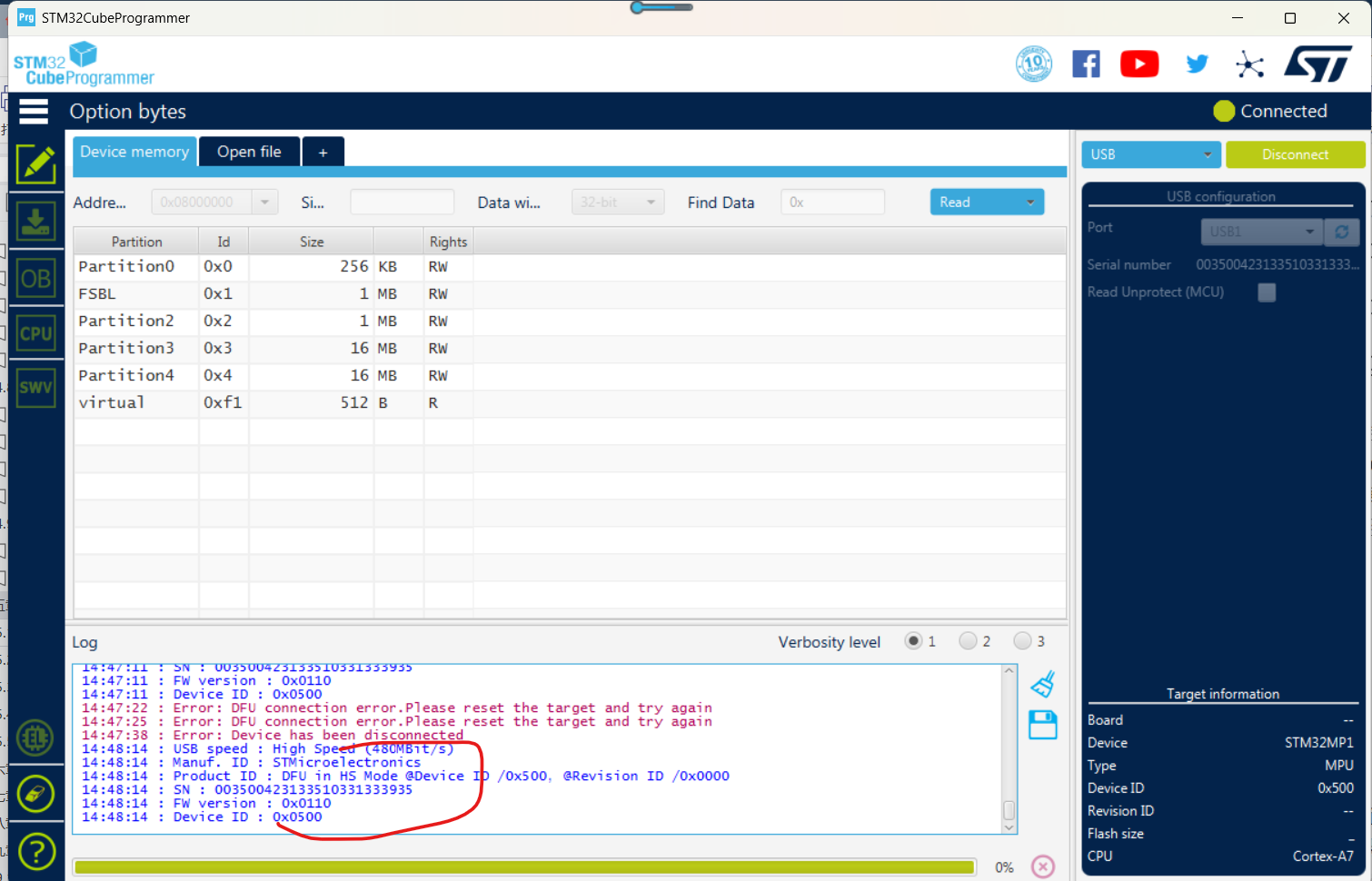Click the 'Device has been disconnected' log line
This screenshot has height=881, width=1372.
click(x=273, y=735)
